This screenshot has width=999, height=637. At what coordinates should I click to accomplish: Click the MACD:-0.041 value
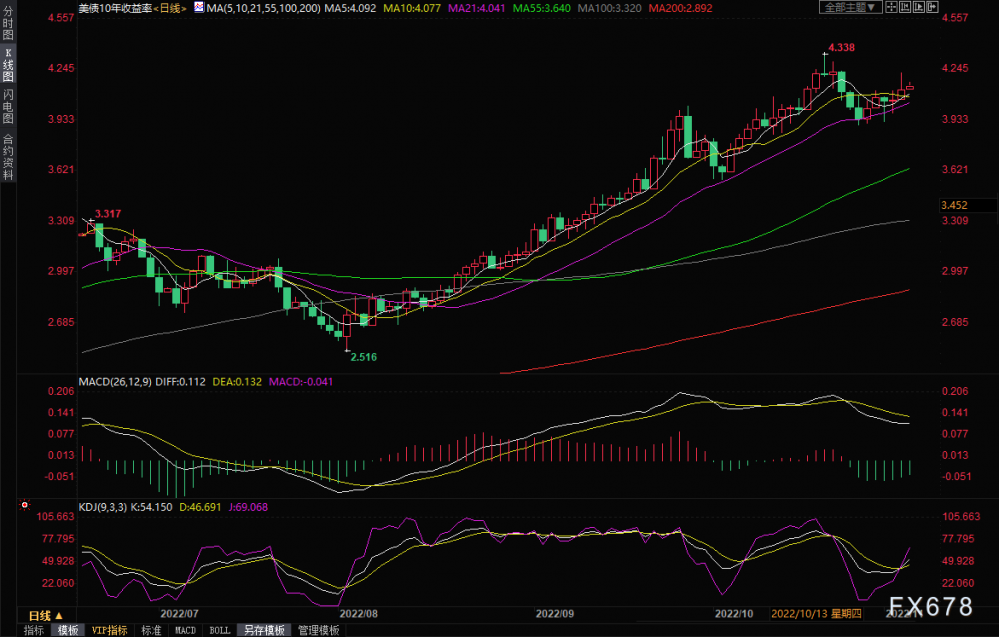tap(301, 382)
